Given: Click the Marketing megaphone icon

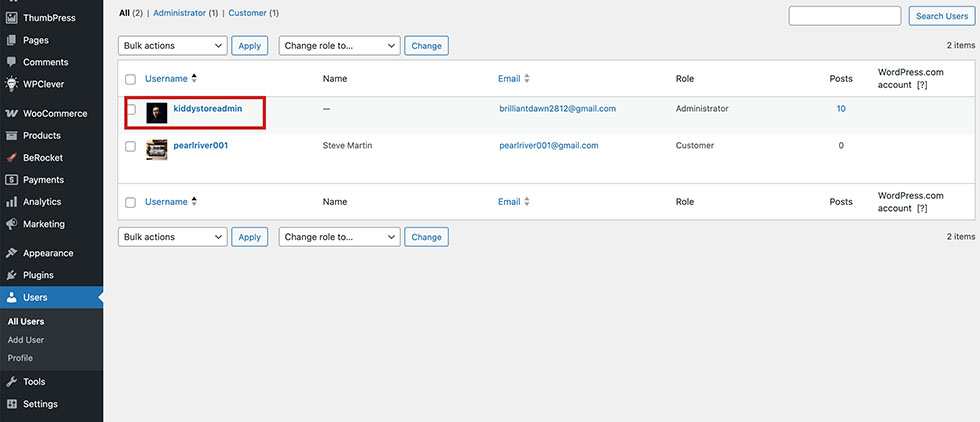Looking at the screenshot, I should pos(12,224).
